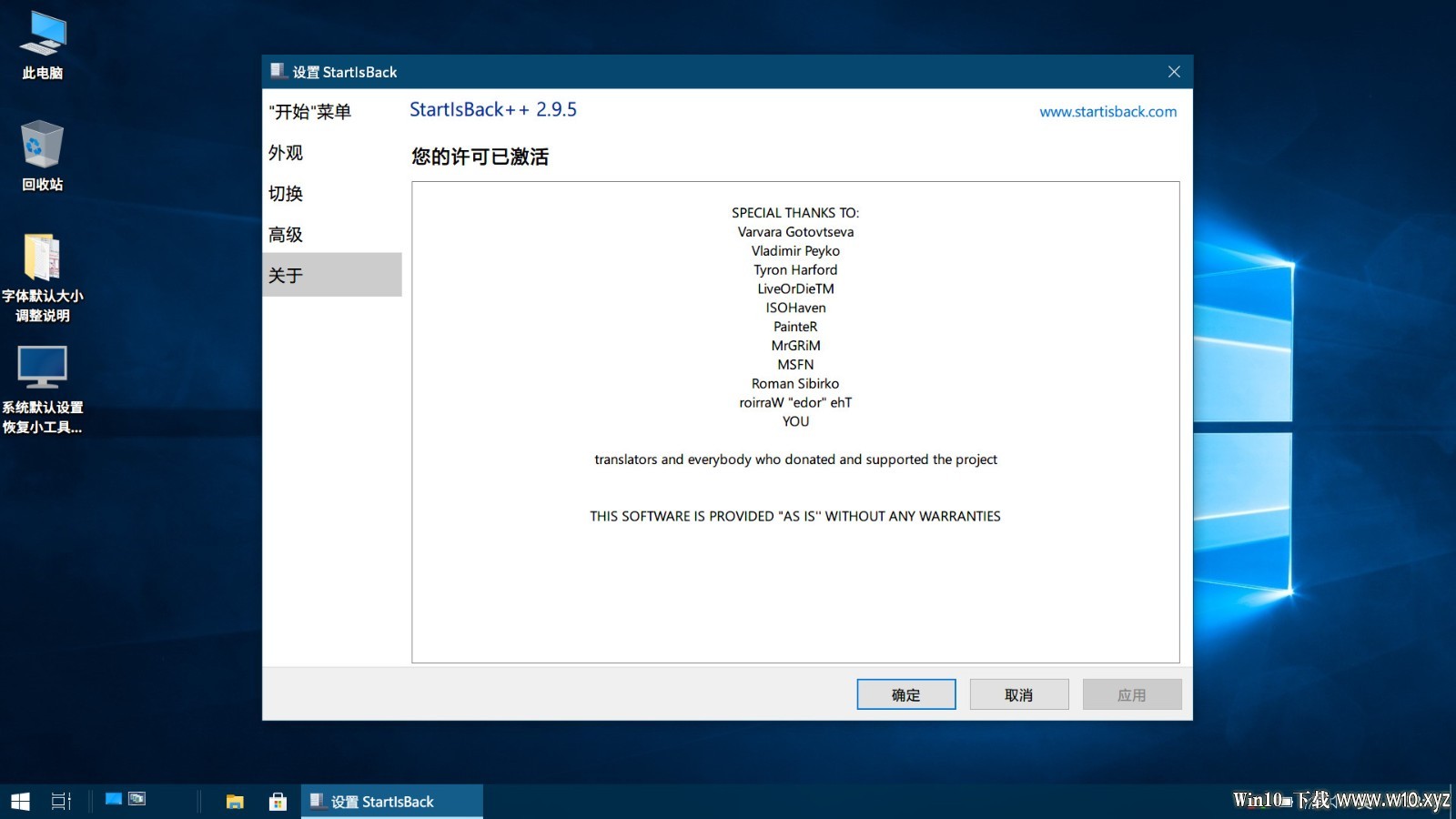Select the 关于 section

(x=332, y=275)
